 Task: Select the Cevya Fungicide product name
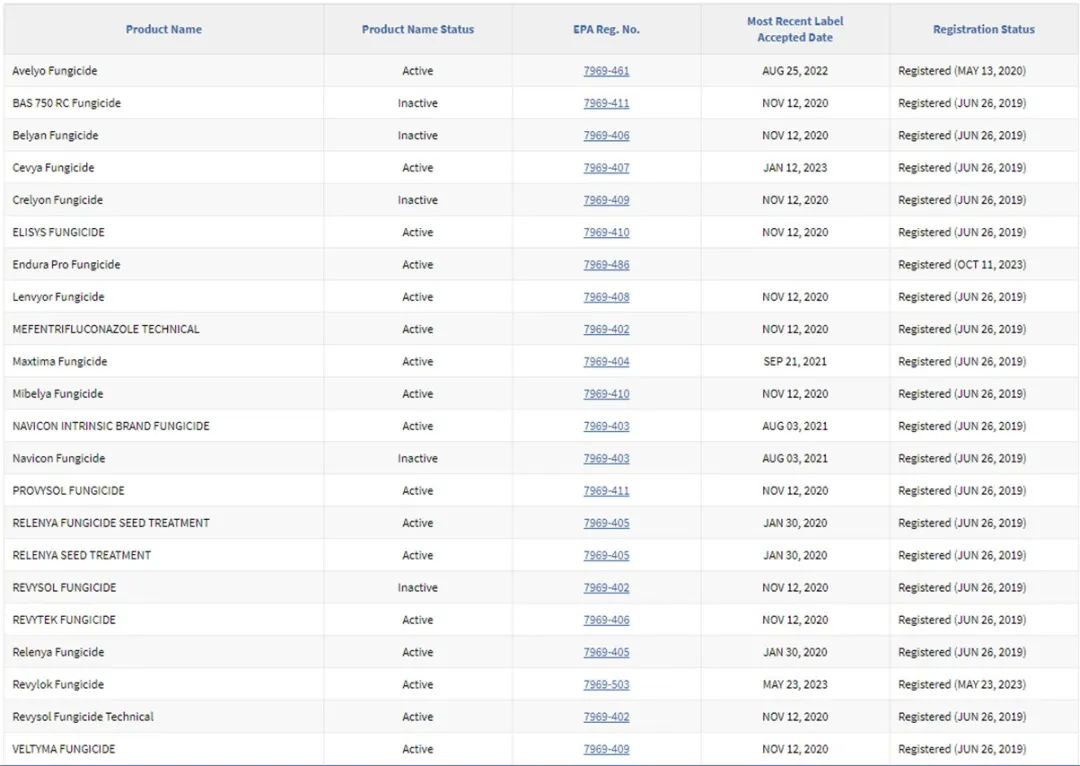[x=53, y=168]
